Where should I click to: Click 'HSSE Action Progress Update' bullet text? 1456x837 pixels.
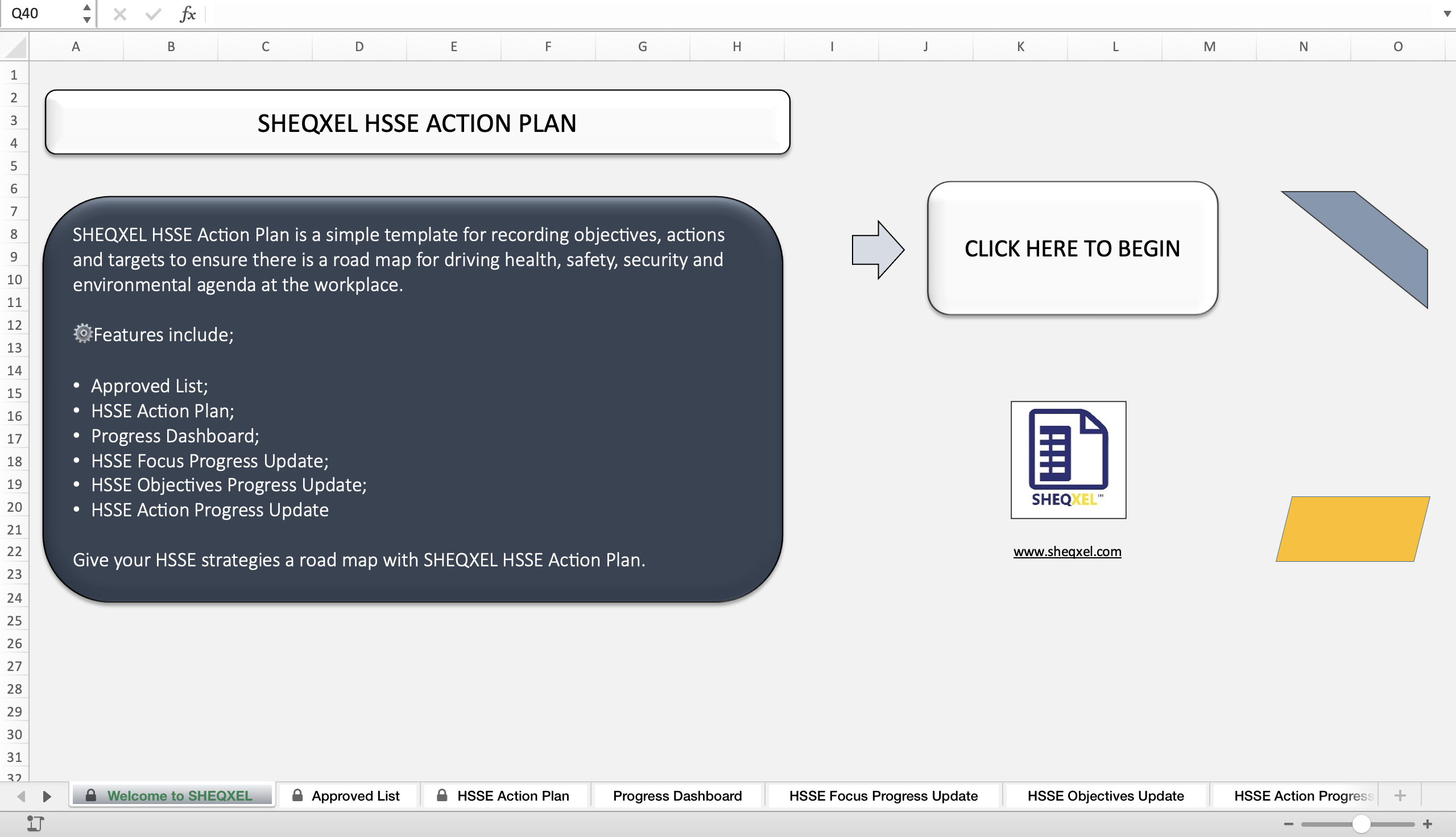click(210, 511)
